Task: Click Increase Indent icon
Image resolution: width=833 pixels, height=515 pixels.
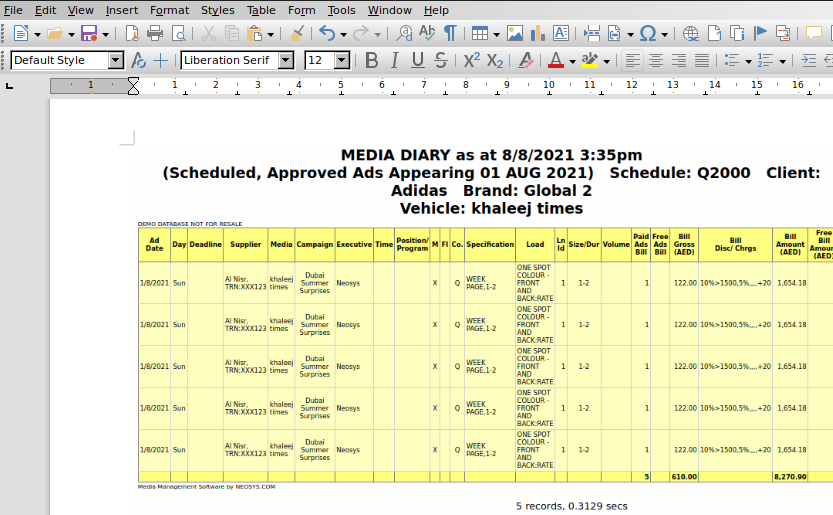Action: (x=808, y=61)
